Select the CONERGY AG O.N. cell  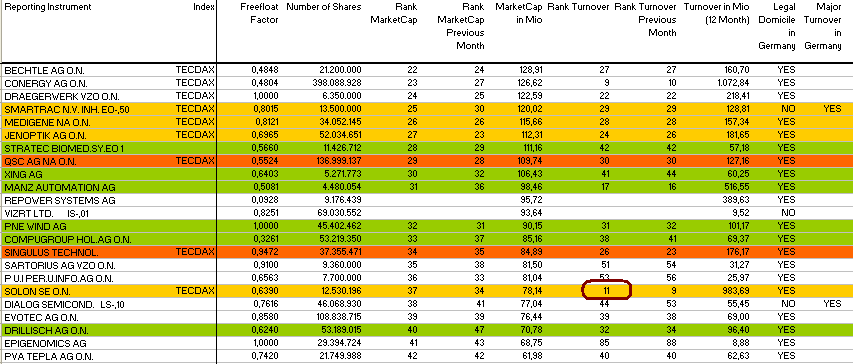pyautogui.click(x=46, y=83)
